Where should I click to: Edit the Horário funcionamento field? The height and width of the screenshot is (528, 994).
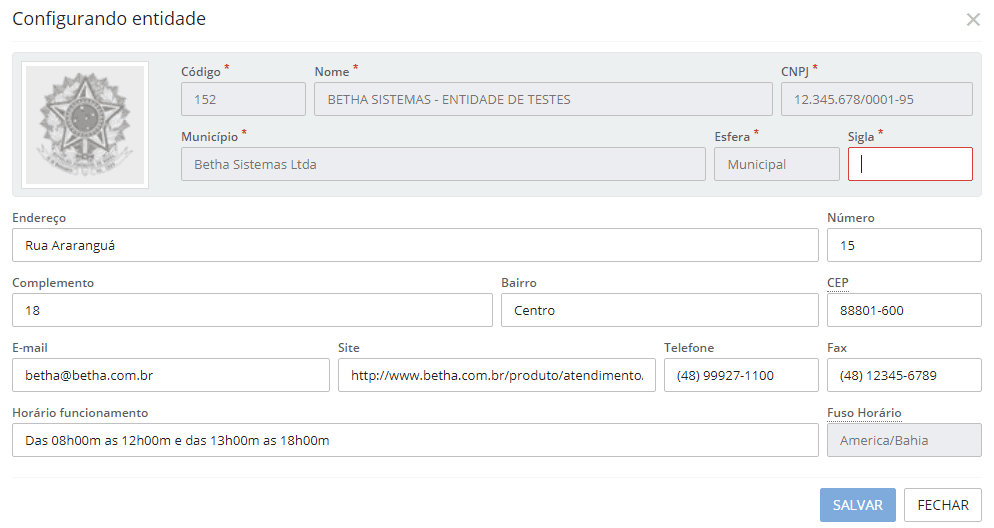pos(415,440)
